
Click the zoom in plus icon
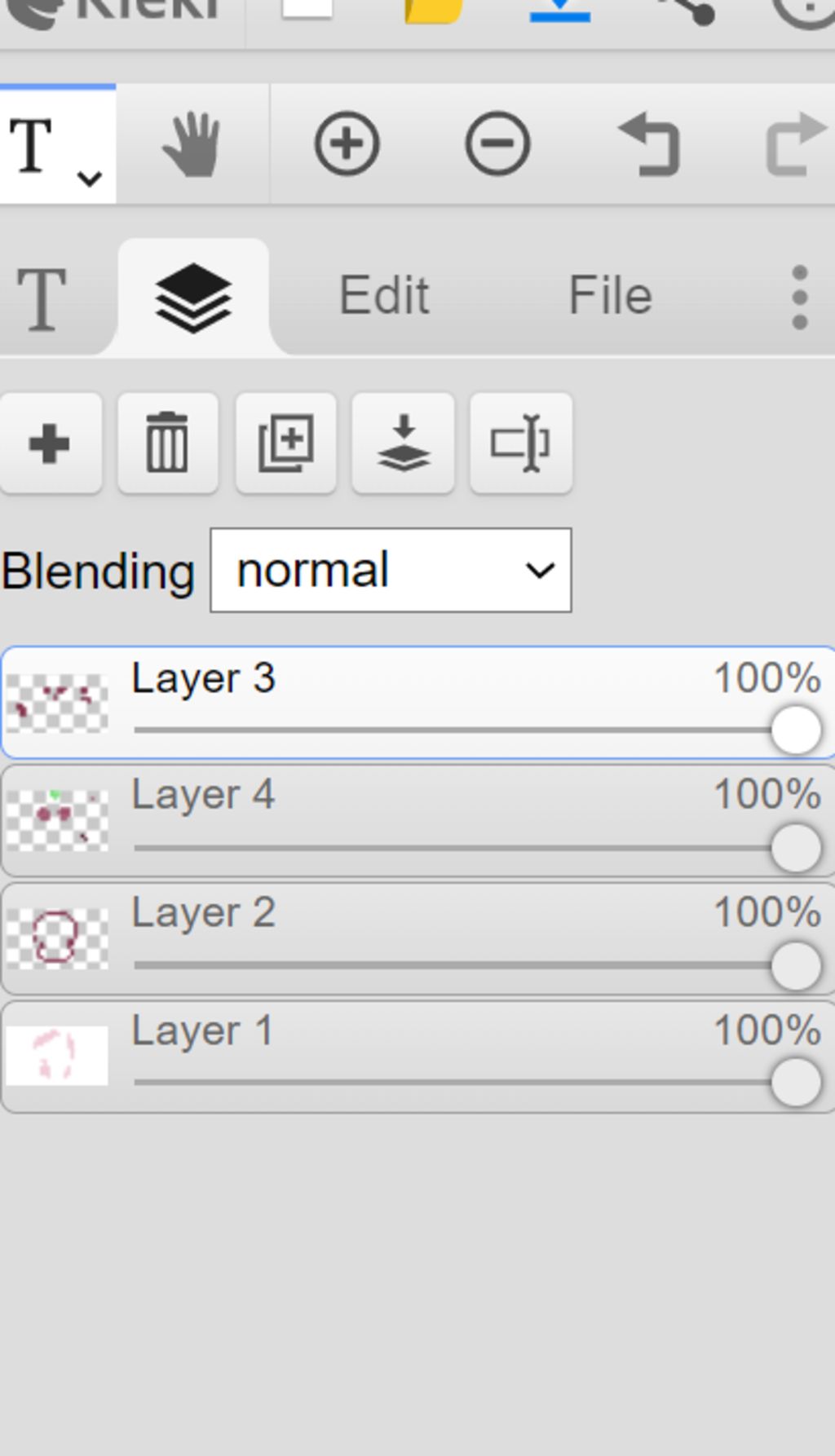click(x=347, y=144)
